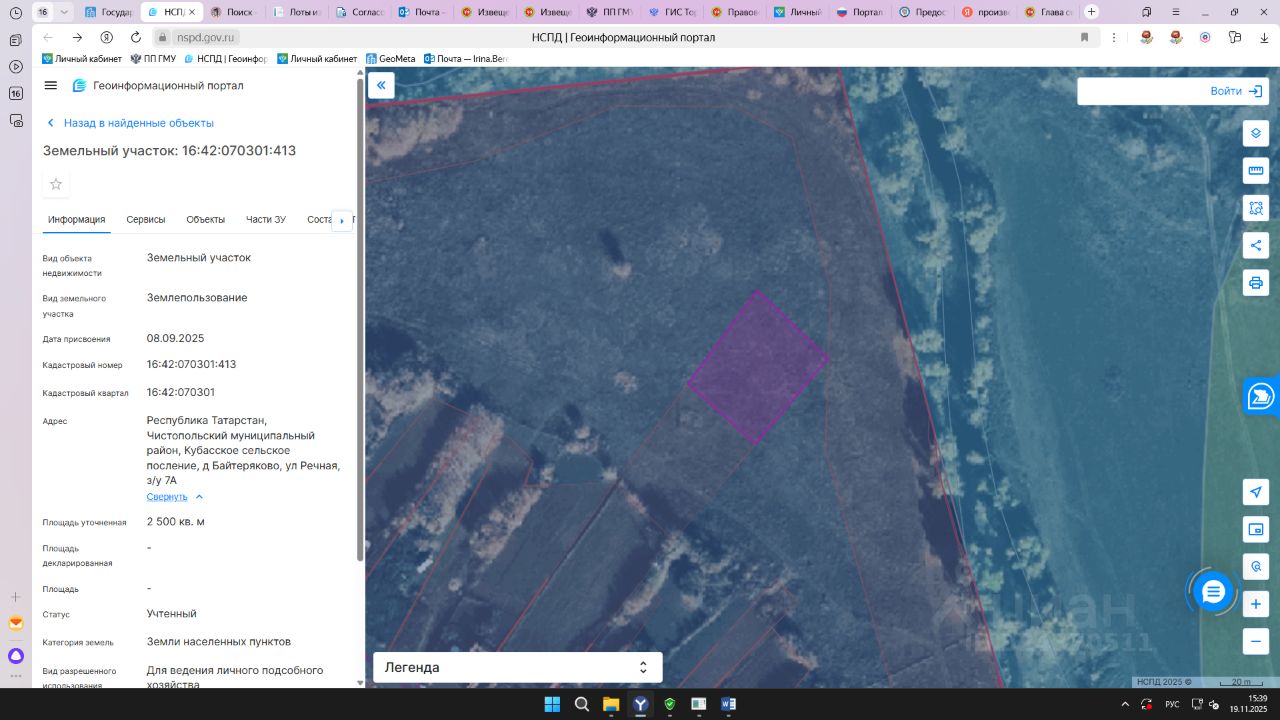Screen dimensions: 1280x720
Task: Click cadastral number 16:42:070301:413 value
Action: coord(192,365)
